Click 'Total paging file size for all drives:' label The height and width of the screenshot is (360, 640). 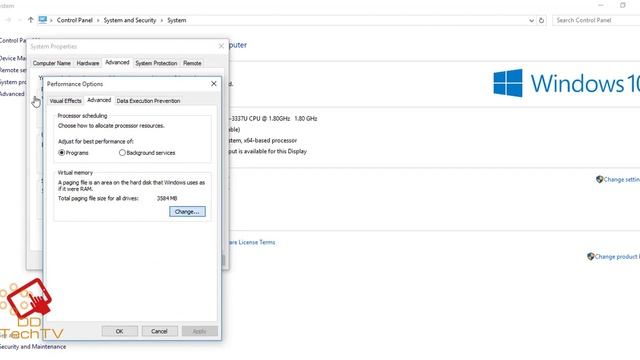[98, 198]
